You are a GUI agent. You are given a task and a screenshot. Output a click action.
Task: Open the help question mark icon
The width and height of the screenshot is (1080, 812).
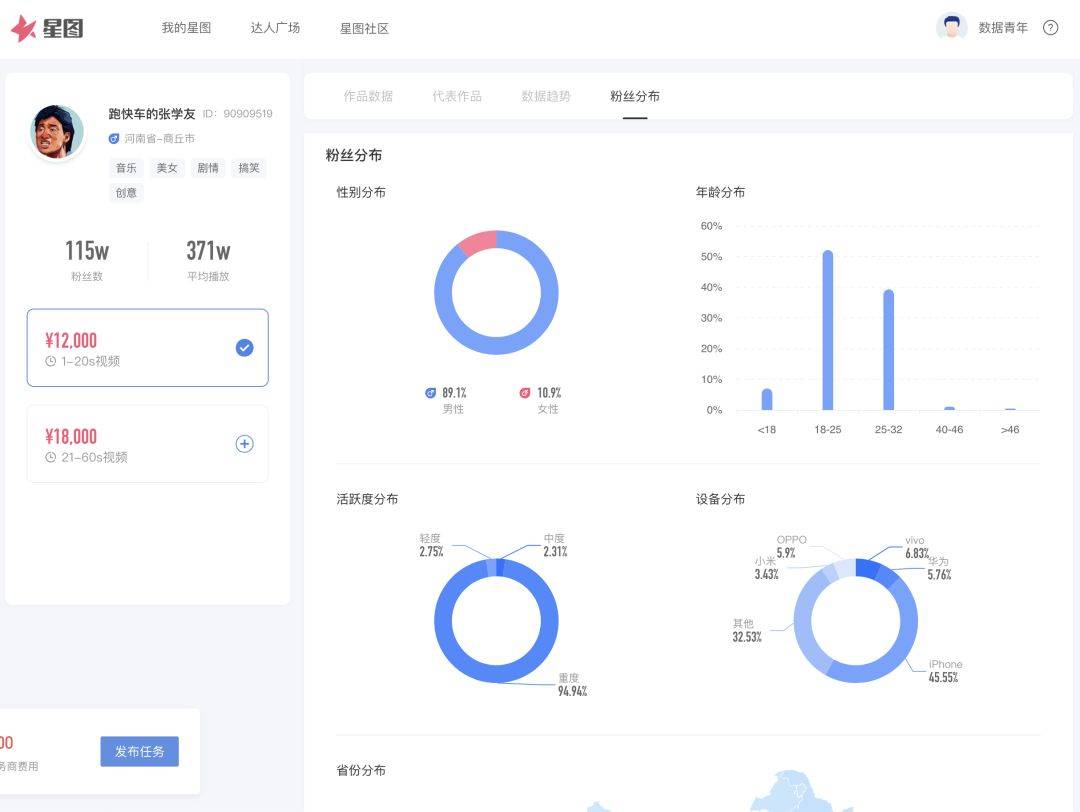pyautogui.click(x=1050, y=28)
